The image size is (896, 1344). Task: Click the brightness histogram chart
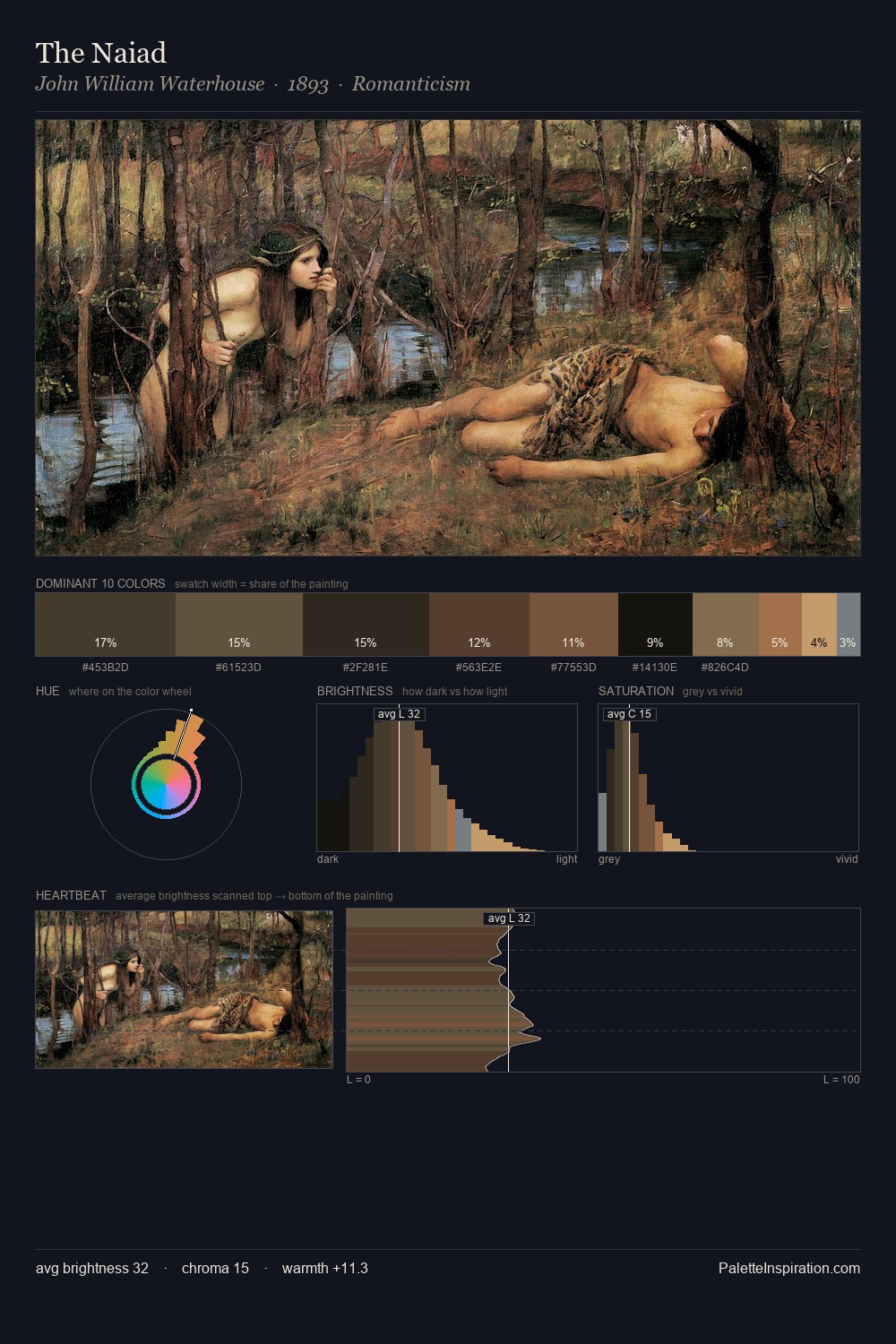point(447,778)
